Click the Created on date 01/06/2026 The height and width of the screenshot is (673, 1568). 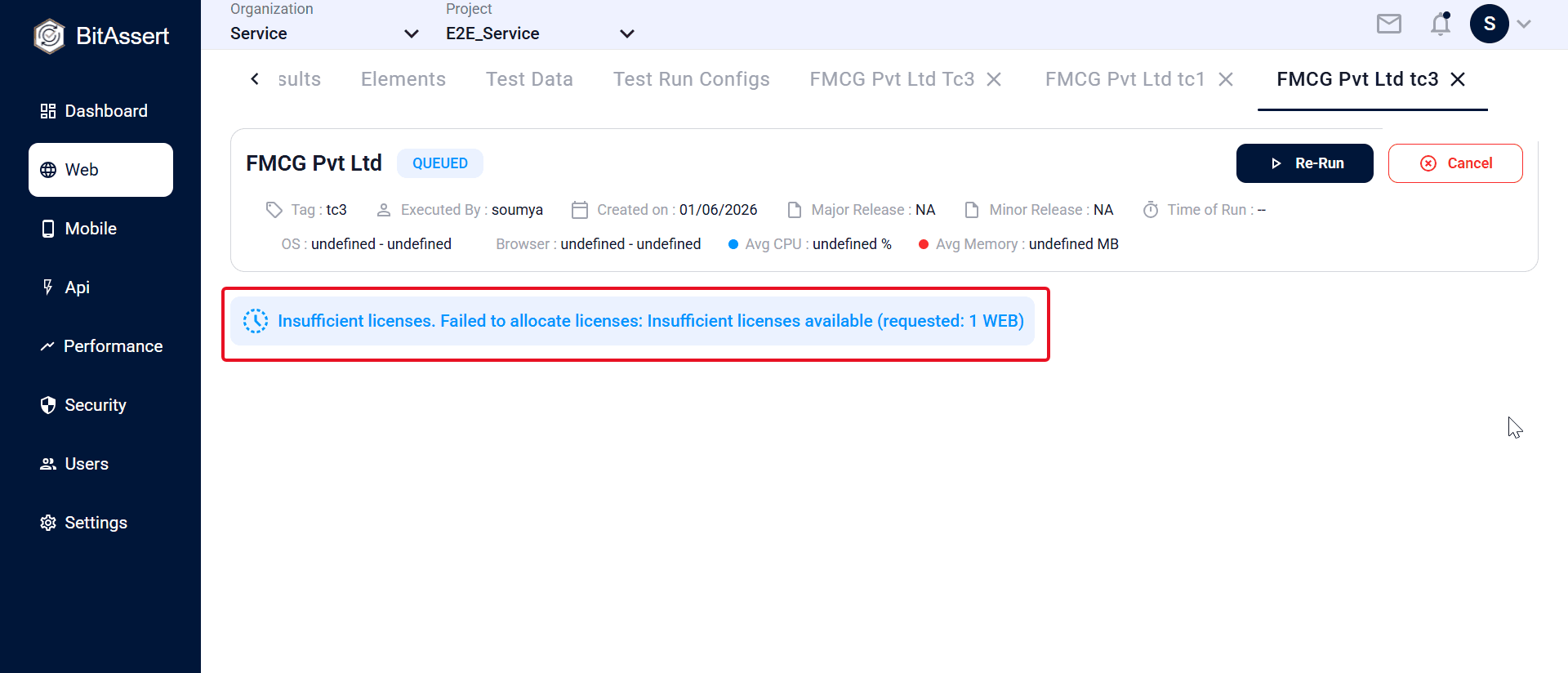click(719, 210)
